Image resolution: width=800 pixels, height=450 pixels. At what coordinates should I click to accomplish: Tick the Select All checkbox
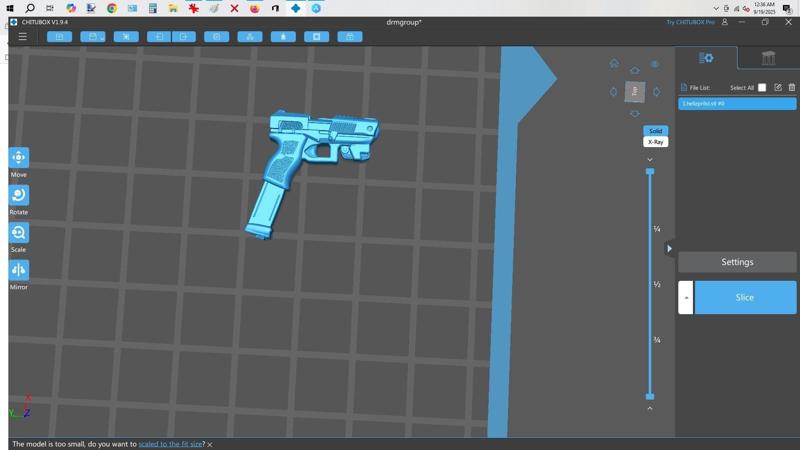762,88
